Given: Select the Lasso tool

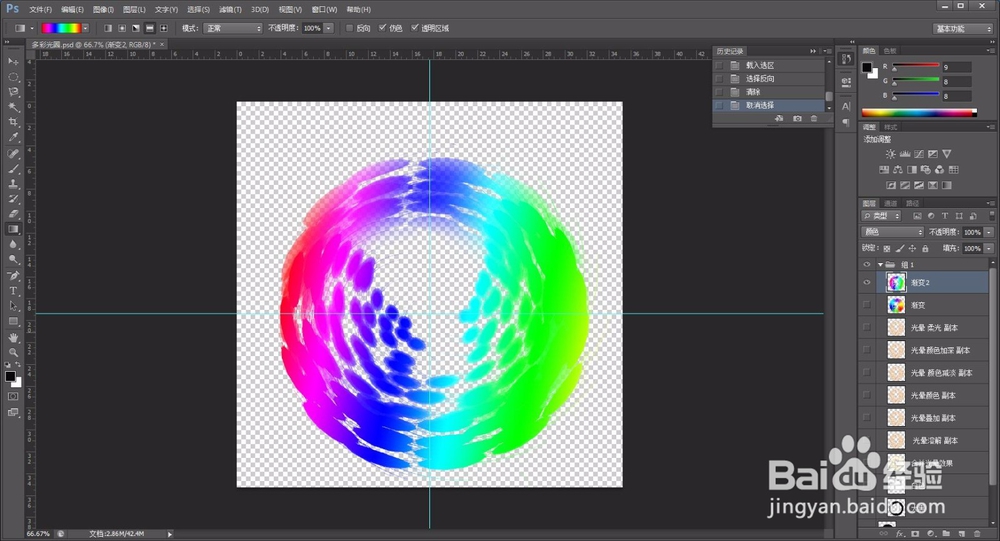Looking at the screenshot, I should click(x=13, y=92).
